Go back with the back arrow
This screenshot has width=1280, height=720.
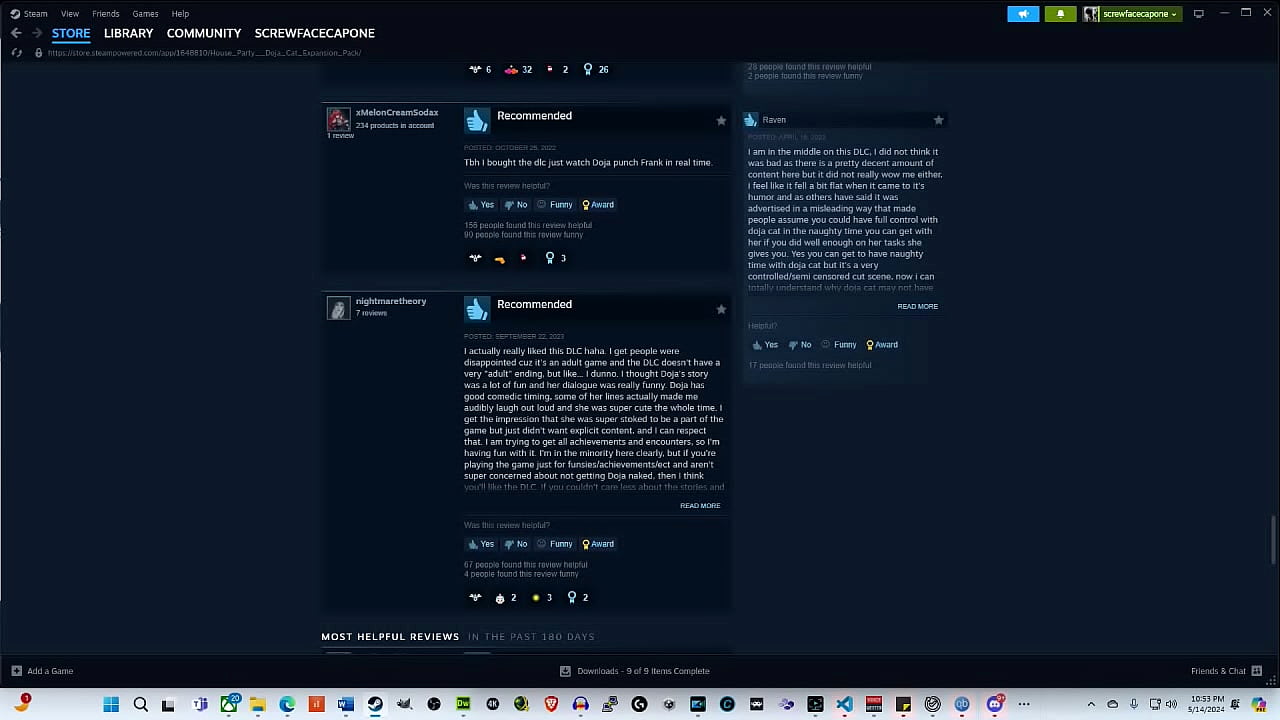[x=16, y=33]
